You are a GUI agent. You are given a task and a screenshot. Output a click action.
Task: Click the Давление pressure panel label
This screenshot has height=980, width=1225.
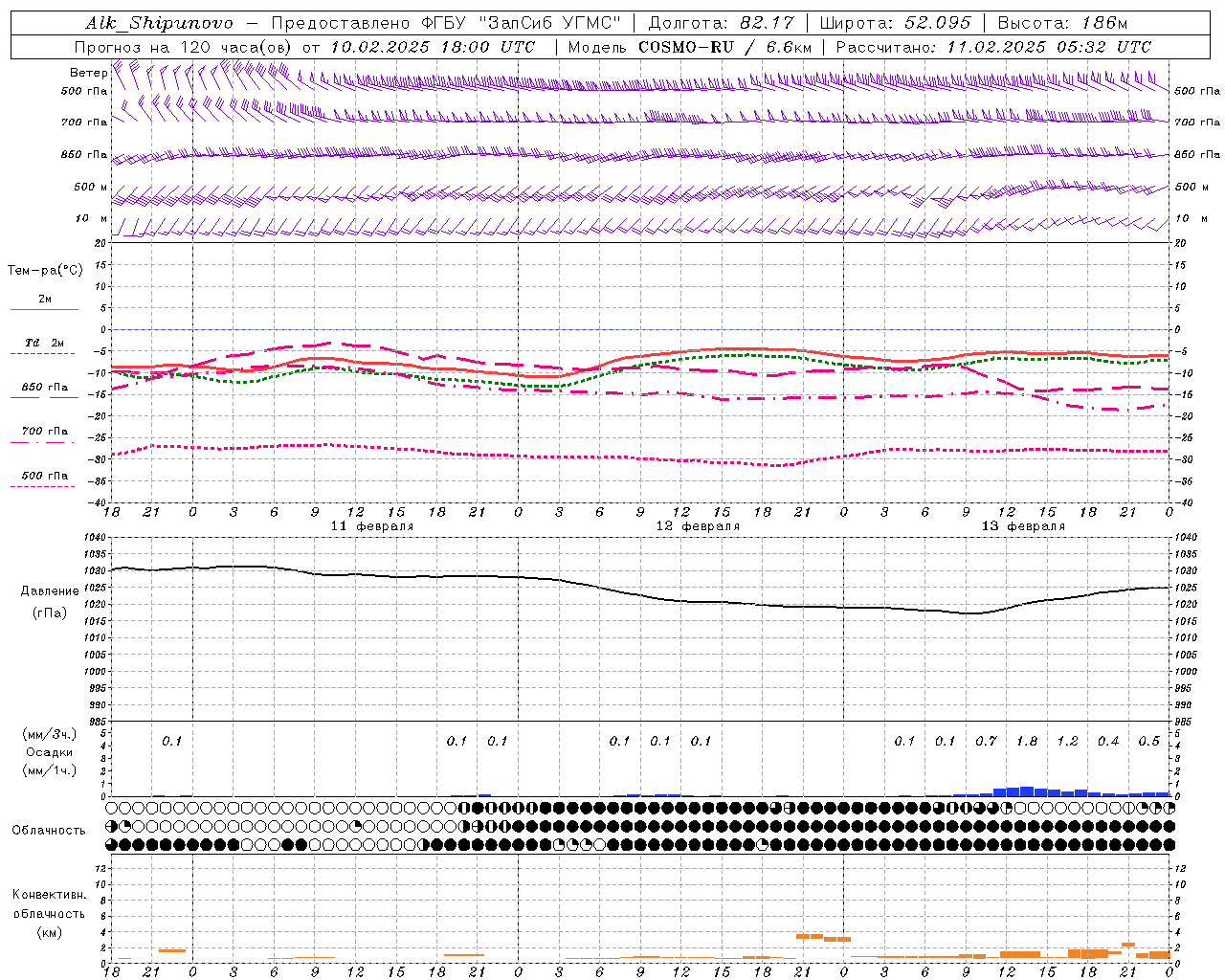(50, 590)
